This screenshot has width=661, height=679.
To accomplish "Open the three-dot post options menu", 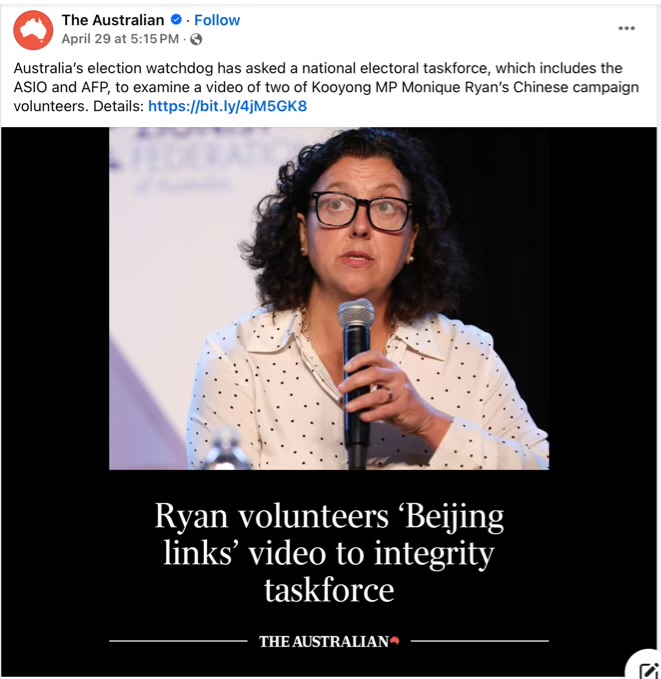I will tap(626, 28).
